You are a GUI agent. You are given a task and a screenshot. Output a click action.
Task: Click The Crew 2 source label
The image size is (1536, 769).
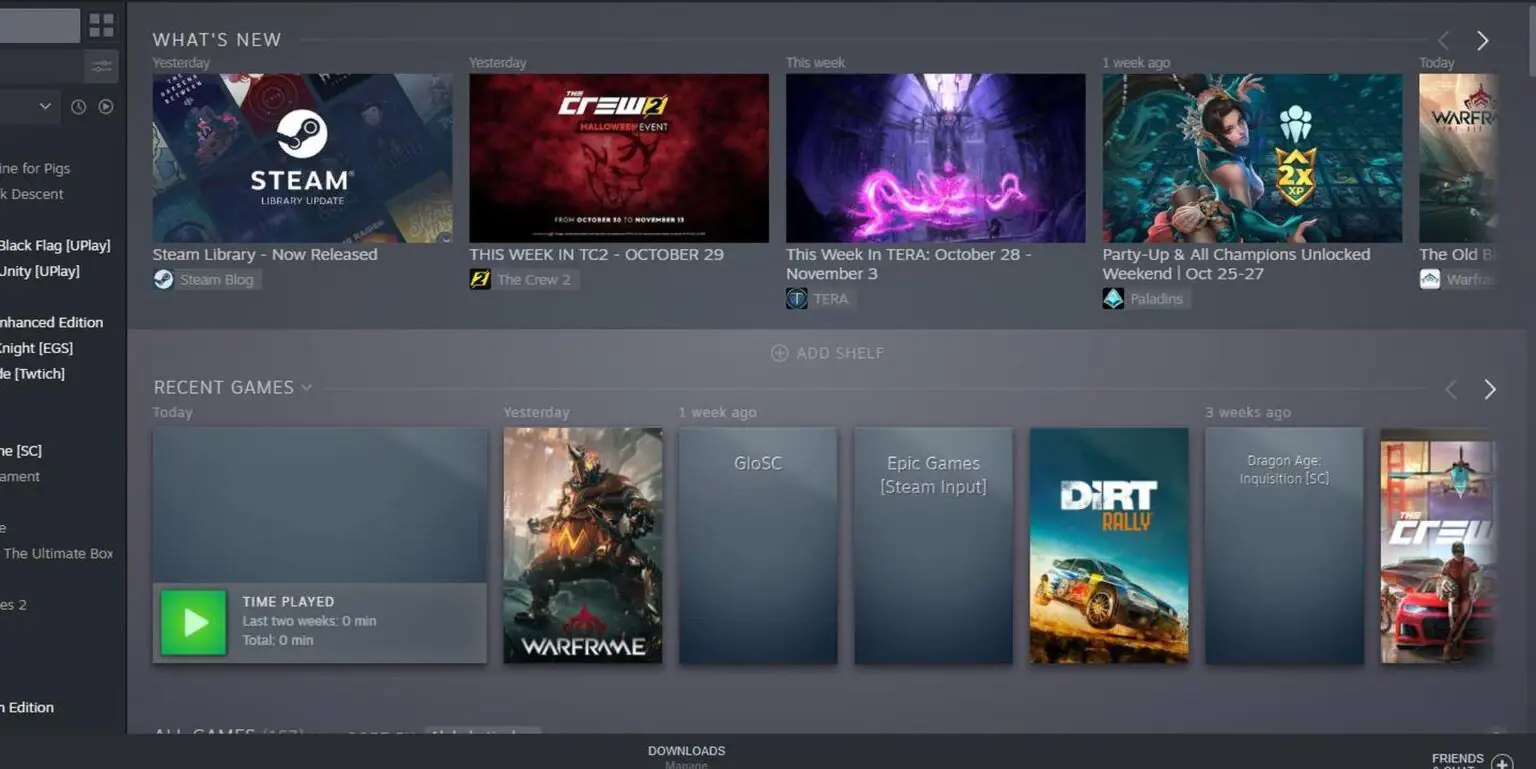(534, 280)
